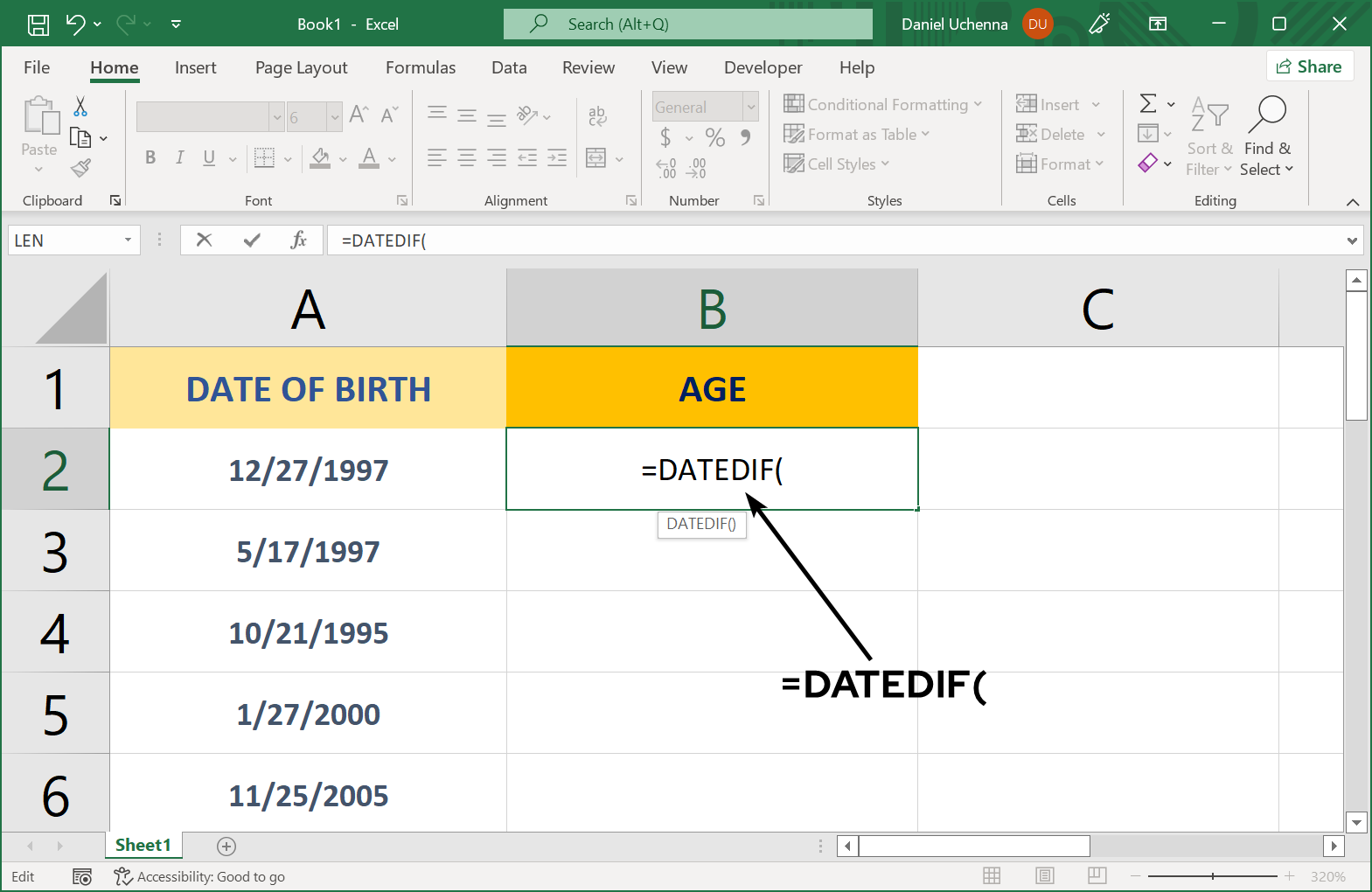Switch to Page Layout view
Image resolution: width=1372 pixels, height=892 pixels.
(1044, 876)
